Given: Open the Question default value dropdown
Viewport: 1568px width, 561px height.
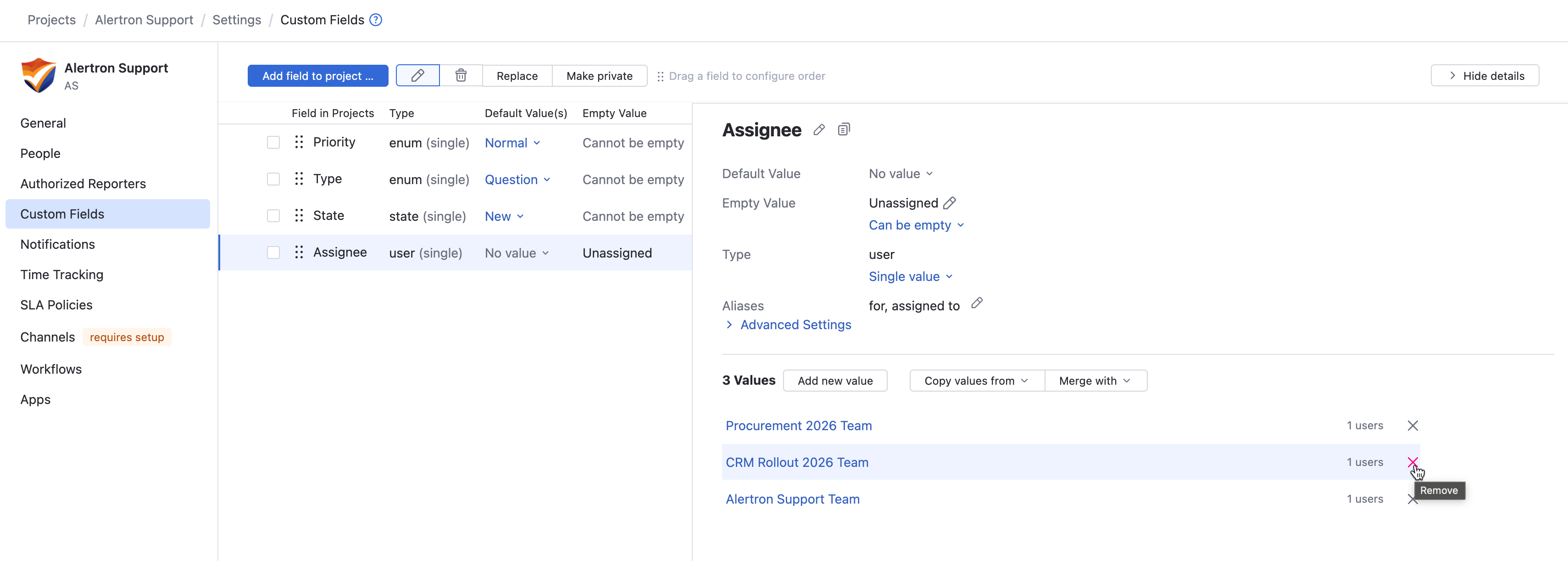Looking at the screenshot, I should (517, 180).
